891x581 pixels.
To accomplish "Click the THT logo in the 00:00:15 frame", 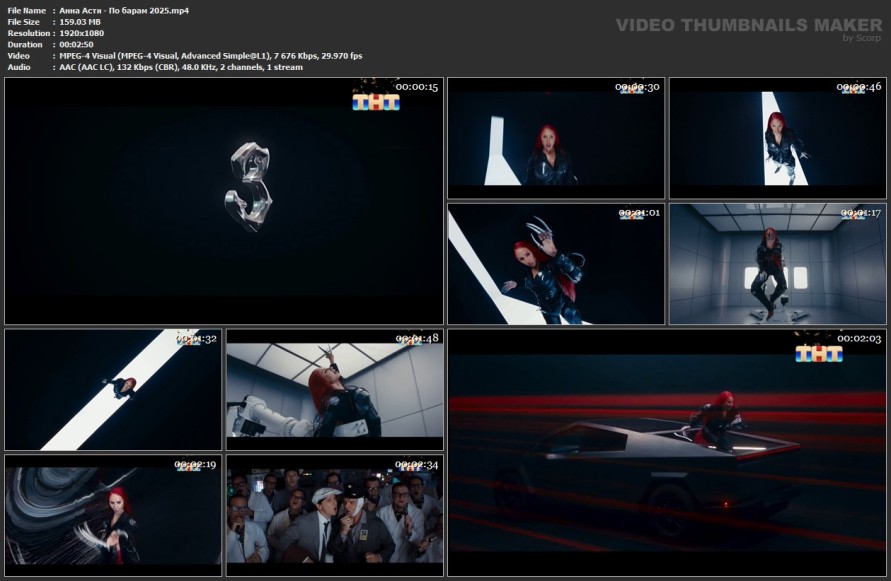I will (376, 102).
